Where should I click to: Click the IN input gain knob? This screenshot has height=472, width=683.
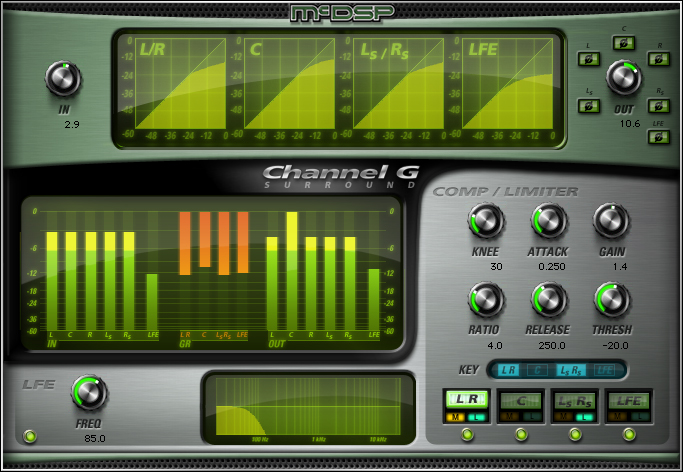(63, 79)
